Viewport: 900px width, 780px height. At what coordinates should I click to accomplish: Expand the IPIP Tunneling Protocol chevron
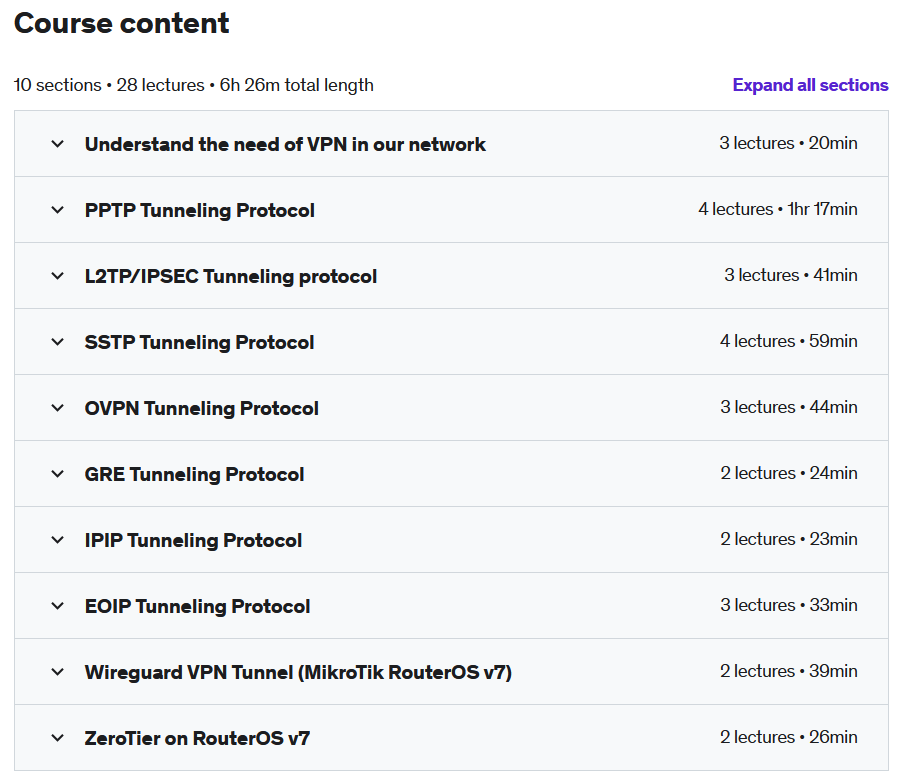(57, 540)
